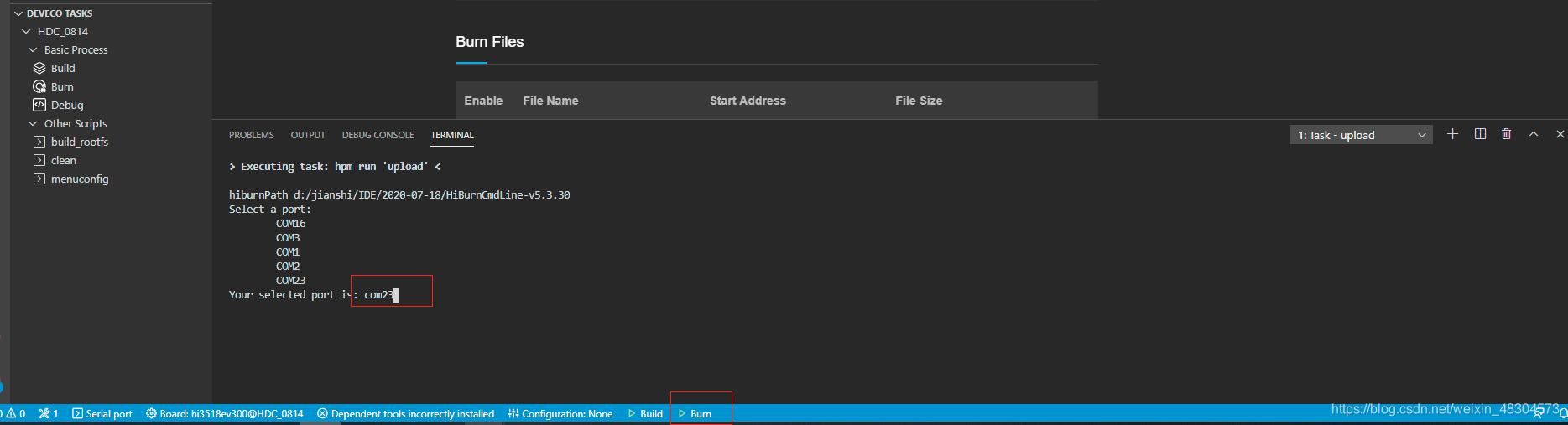Run the clean script
Image resolution: width=1568 pixels, height=425 pixels.
click(55, 161)
